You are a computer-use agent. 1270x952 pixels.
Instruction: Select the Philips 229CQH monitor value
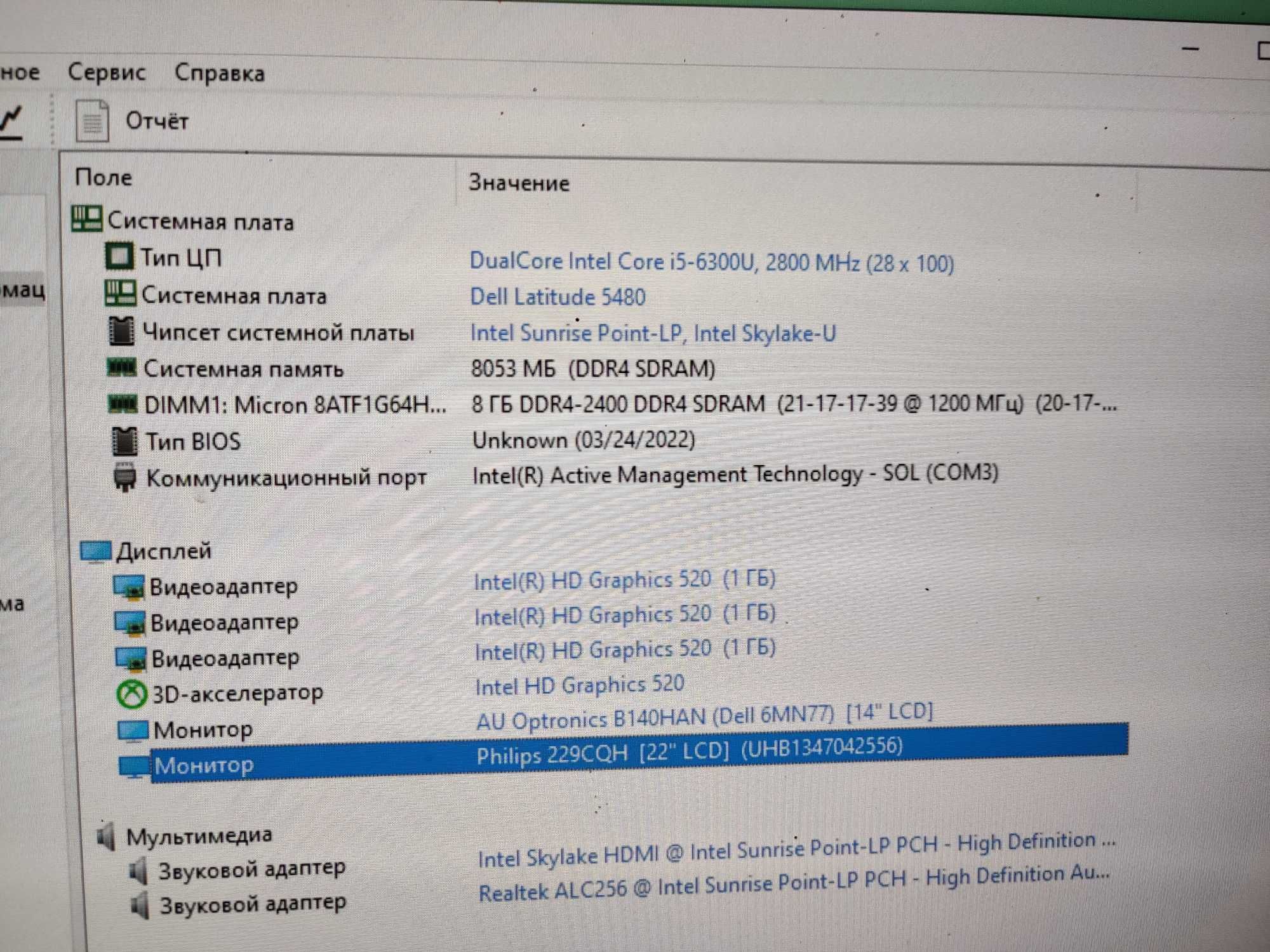(x=689, y=750)
